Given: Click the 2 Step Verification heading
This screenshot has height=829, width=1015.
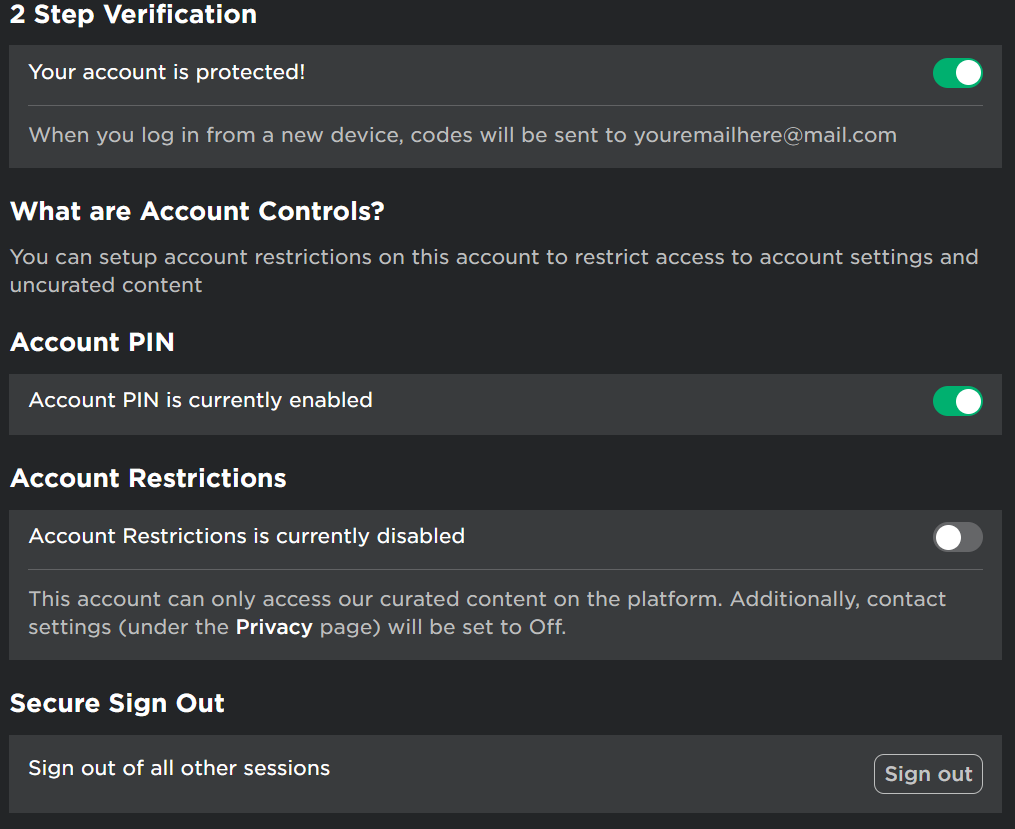Looking at the screenshot, I should pyautogui.click(x=133, y=15).
